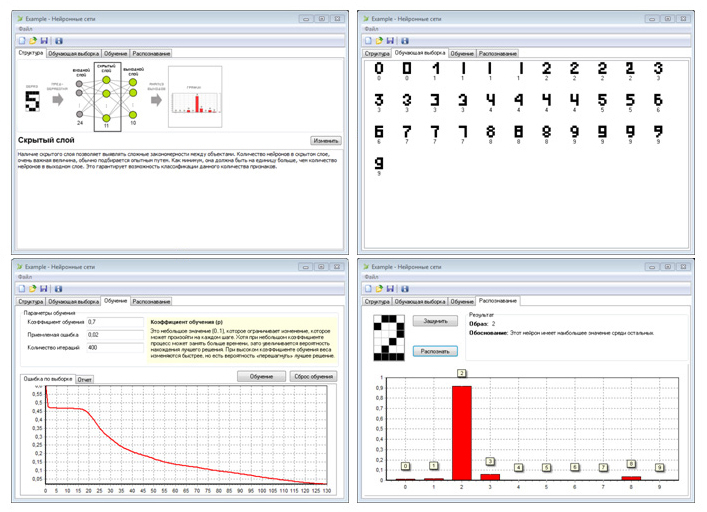Click Open file icon in recognition bar-chart window
Viewport: 707px width, 512px height.
379,288
